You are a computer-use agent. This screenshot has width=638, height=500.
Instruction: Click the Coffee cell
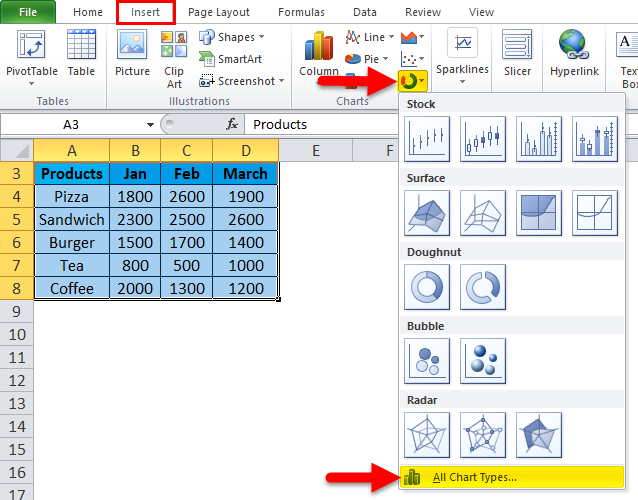(72, 288)
